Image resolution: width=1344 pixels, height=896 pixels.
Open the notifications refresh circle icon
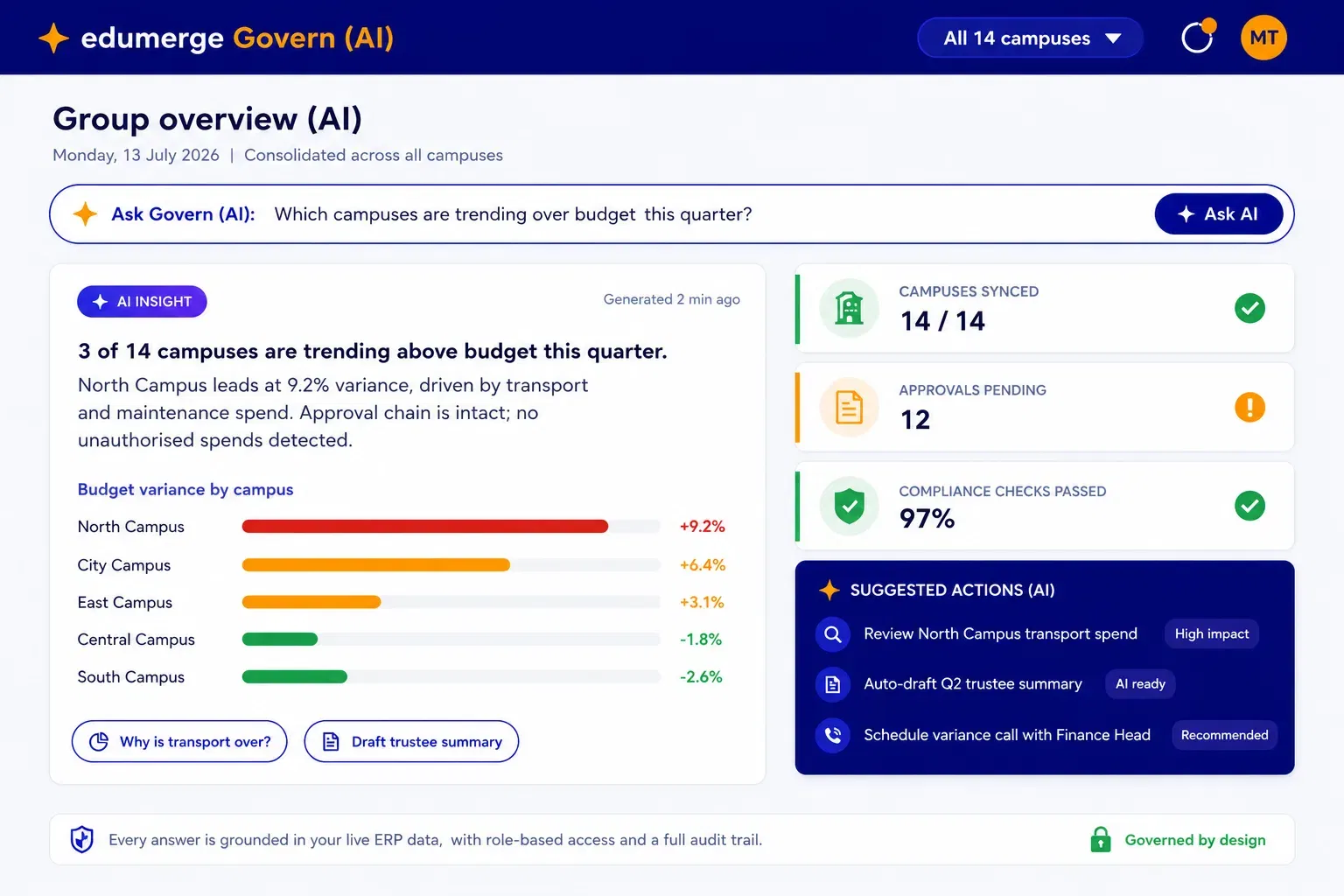coord(1198,37)
